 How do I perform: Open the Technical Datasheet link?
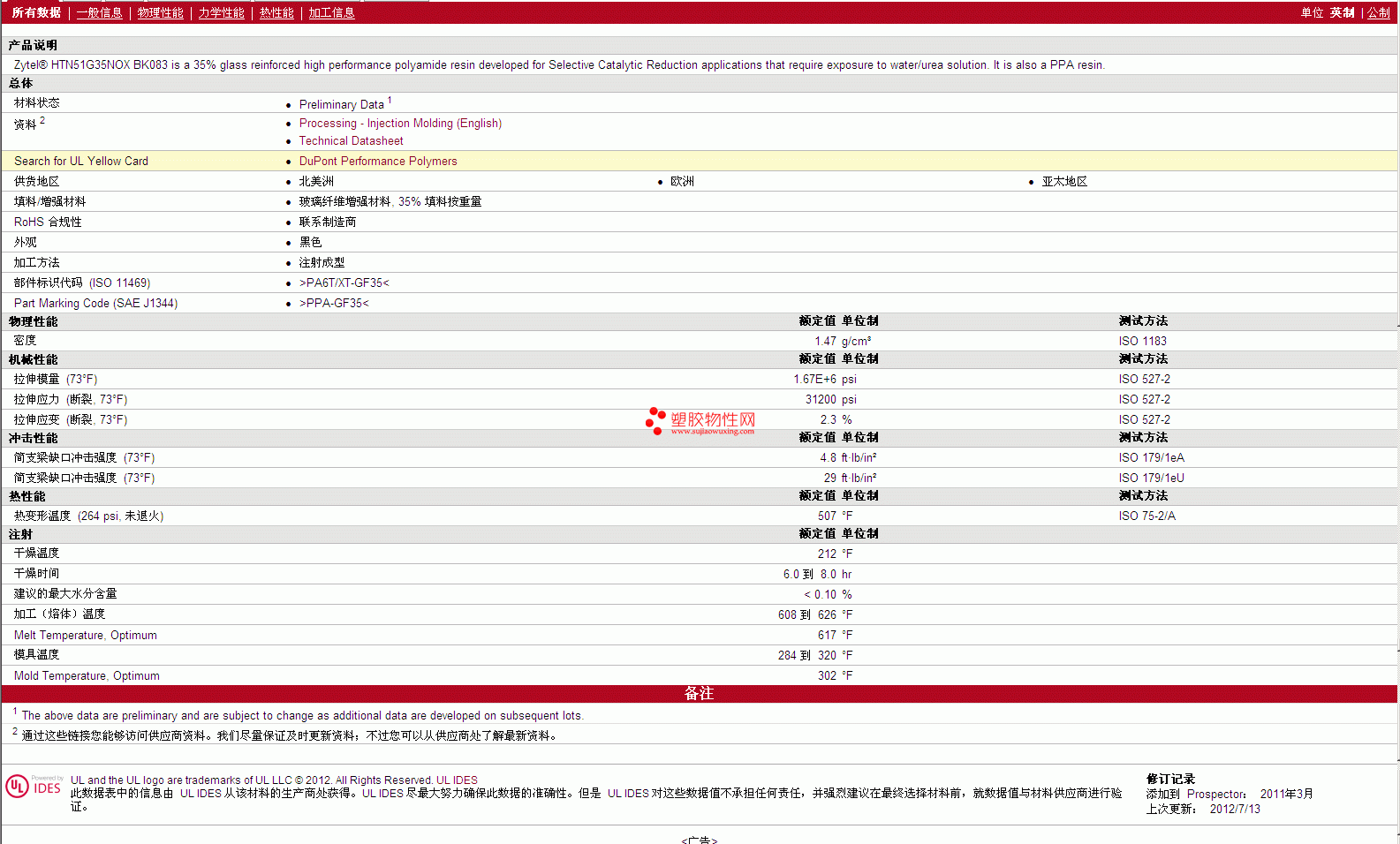351,141
